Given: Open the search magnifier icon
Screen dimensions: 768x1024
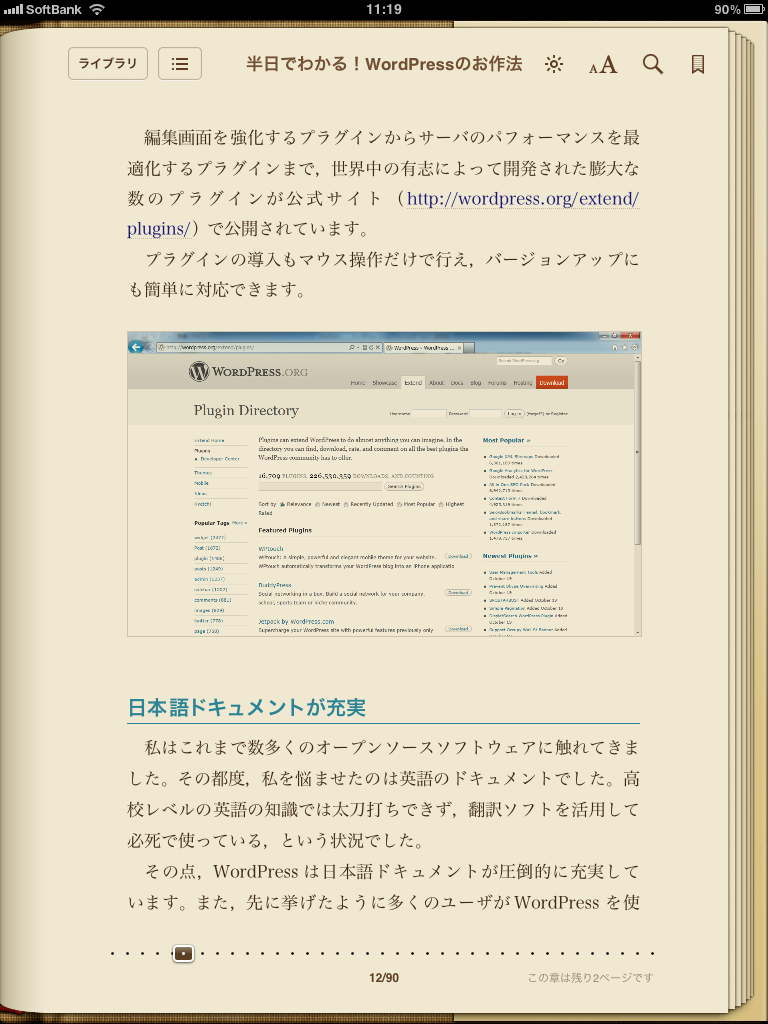Looking at the screenshot, I should click(x=652, y=64).
